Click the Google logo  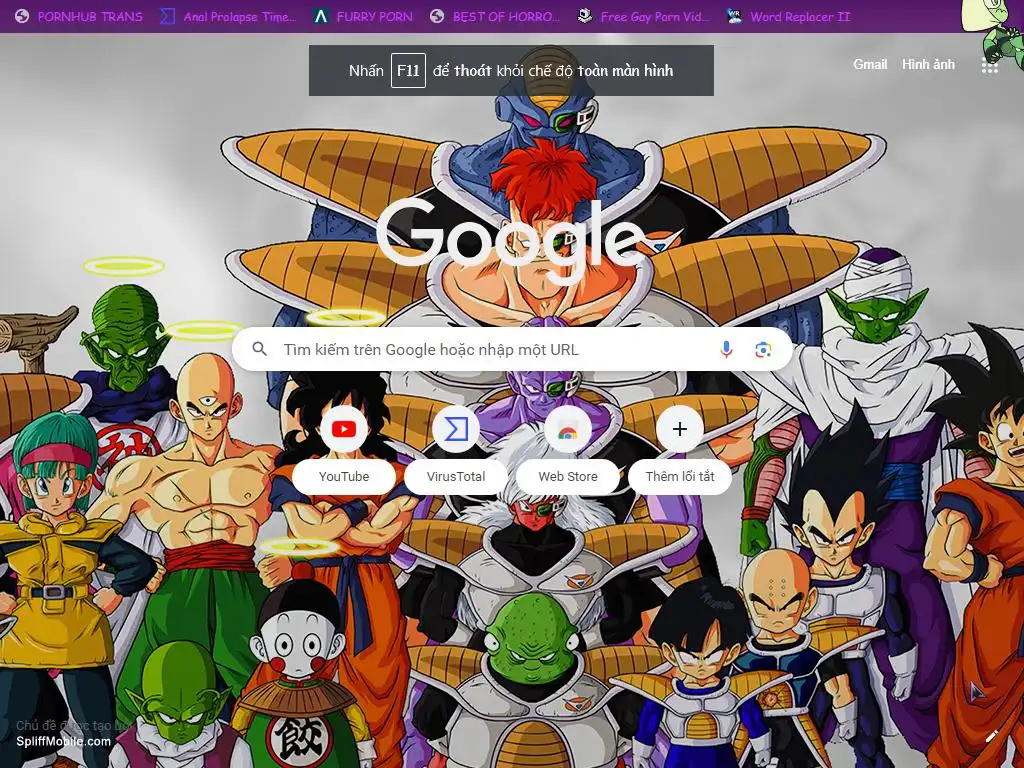click(x=510, y=242)
